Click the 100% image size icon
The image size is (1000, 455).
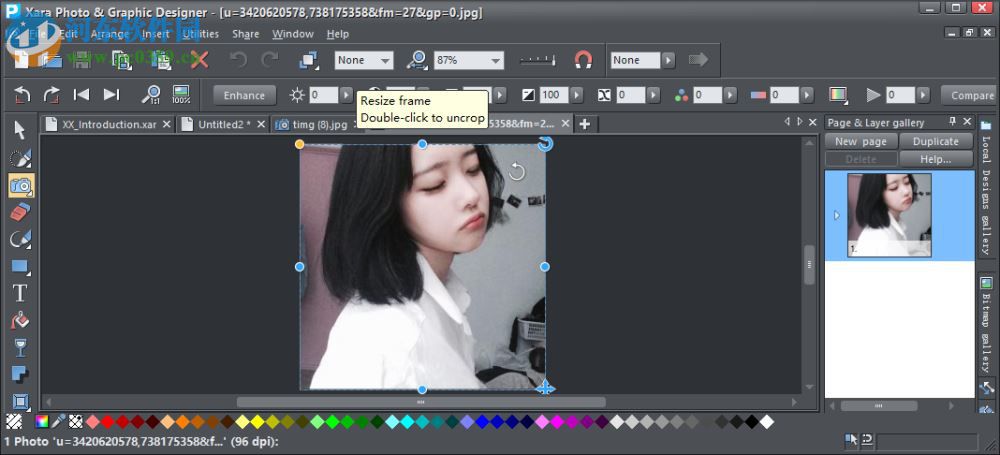[x=181, y=95]
